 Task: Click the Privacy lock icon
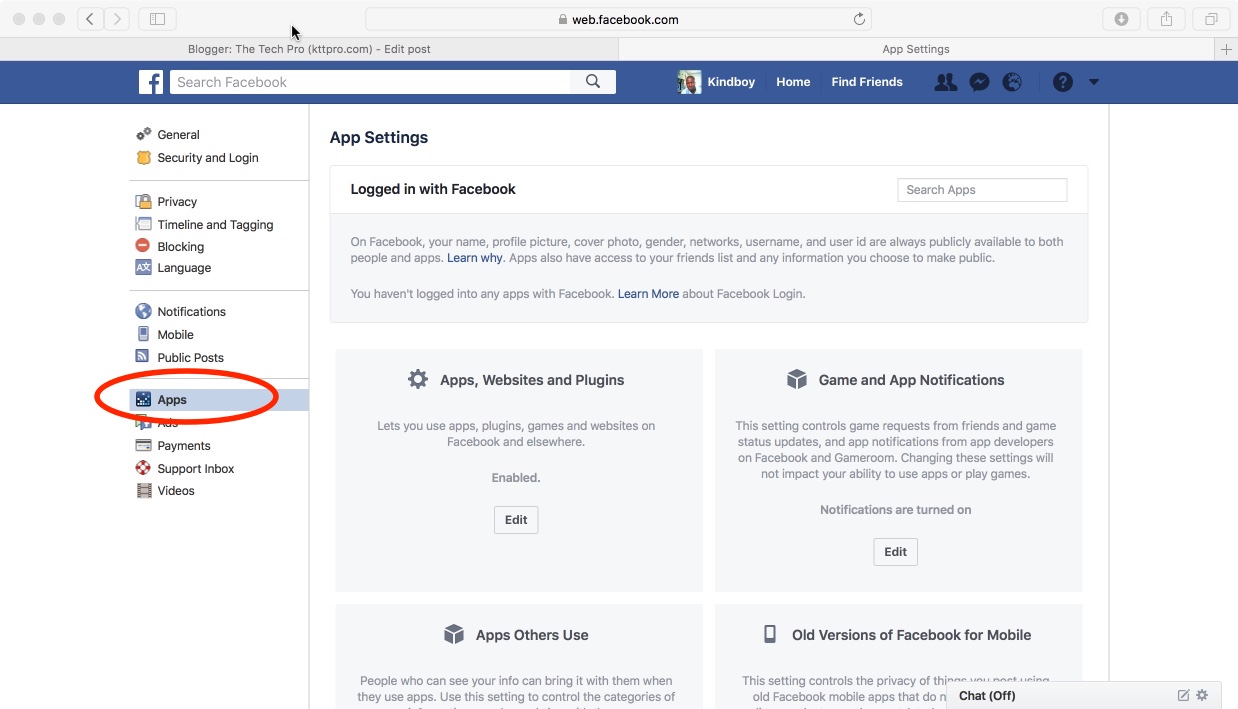pyautogui.click(x=143, y=201)
